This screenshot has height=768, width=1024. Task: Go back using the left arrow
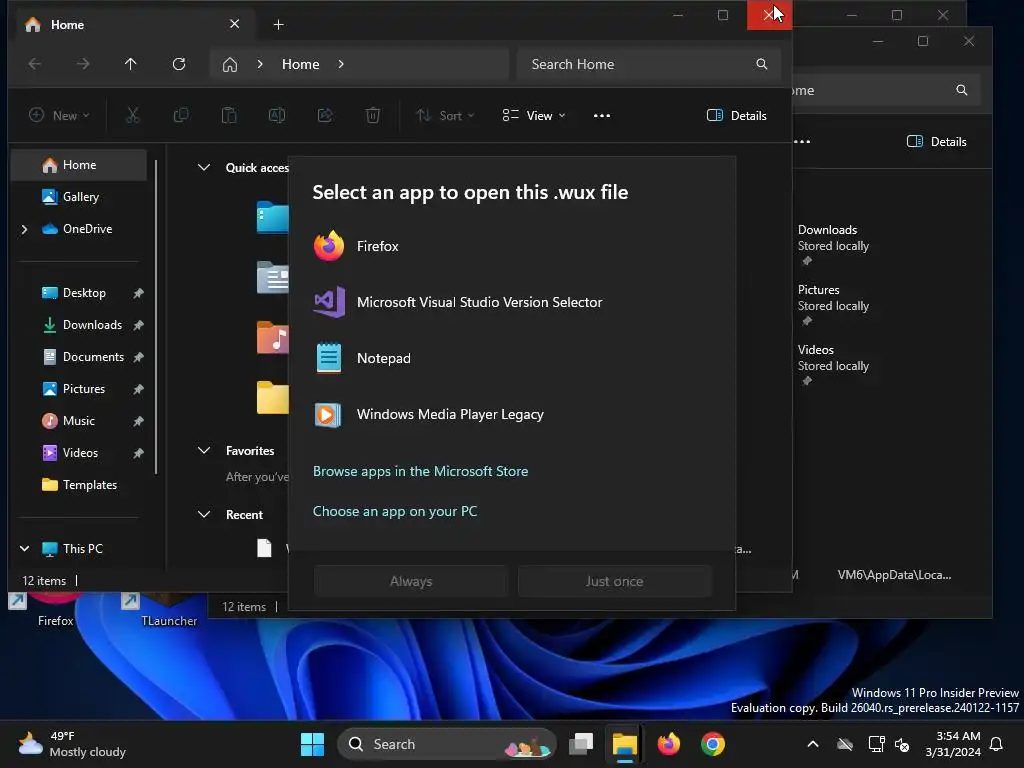(35, 64)
